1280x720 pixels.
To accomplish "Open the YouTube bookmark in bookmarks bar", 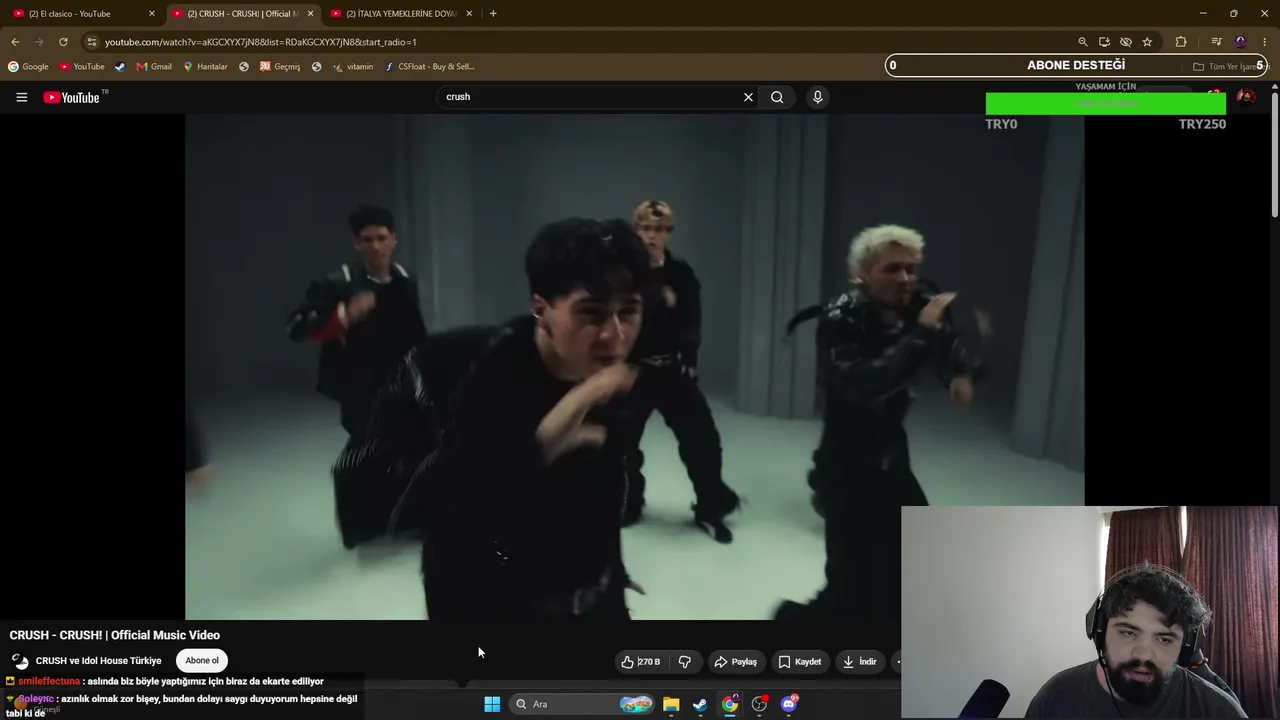I will pyautogui.click(x=82, y=67).
